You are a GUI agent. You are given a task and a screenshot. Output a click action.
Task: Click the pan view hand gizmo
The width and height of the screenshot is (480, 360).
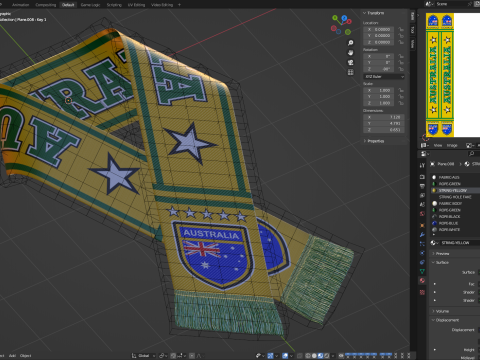pos(350,53)
